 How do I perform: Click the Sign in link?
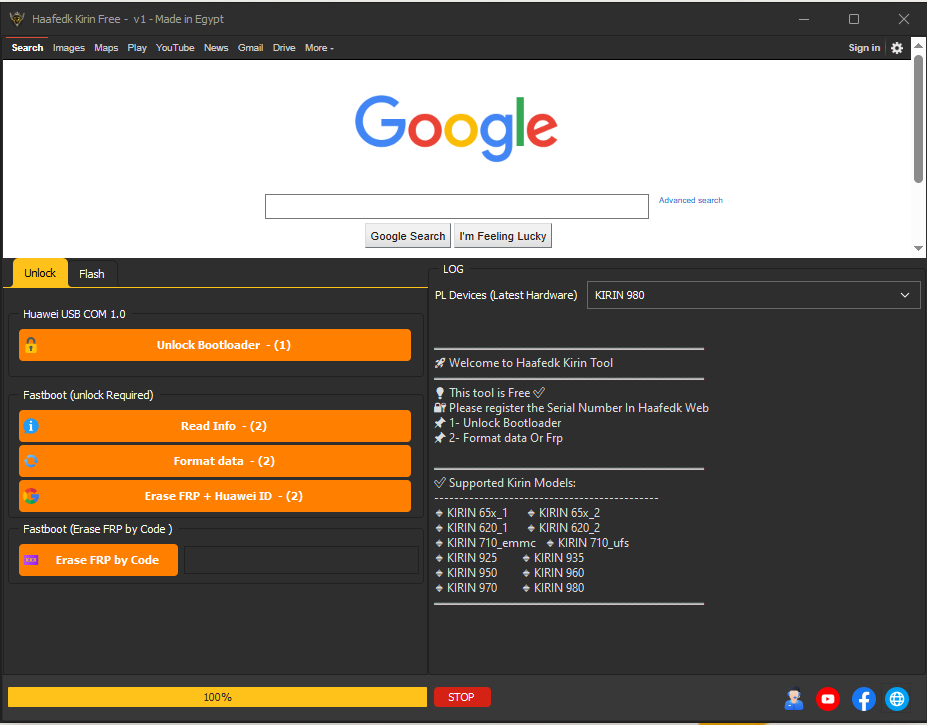pos(864,48)
